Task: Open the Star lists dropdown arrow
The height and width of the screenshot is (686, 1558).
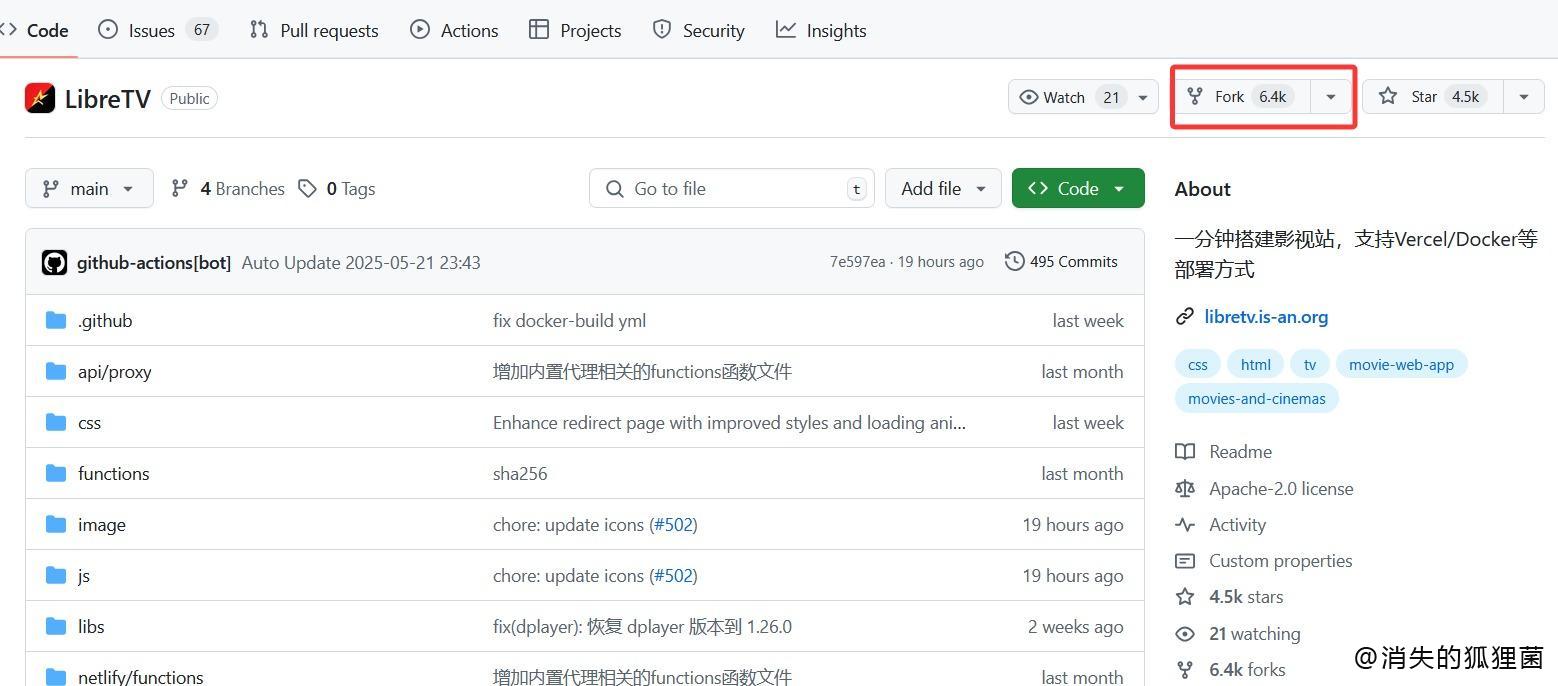Action: click(x=1524, y=97)
